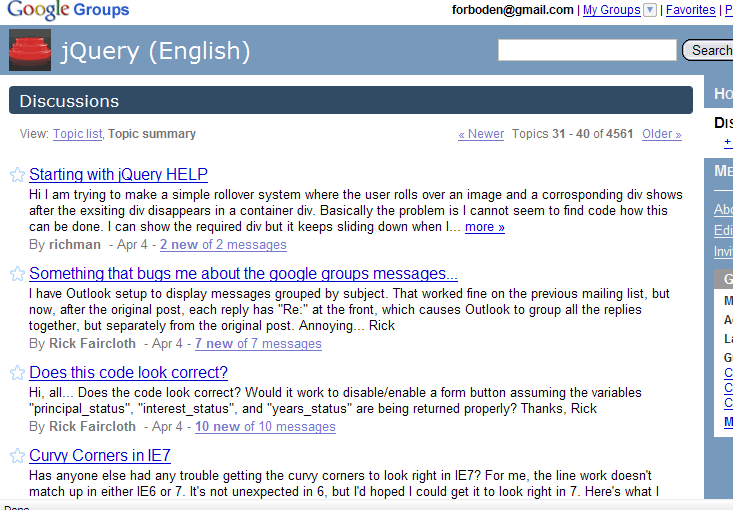The height and width of the screenshot is (510, 733).
Task: Star the 'Does this code look correct?' topic
Action: tap(17, 373)
